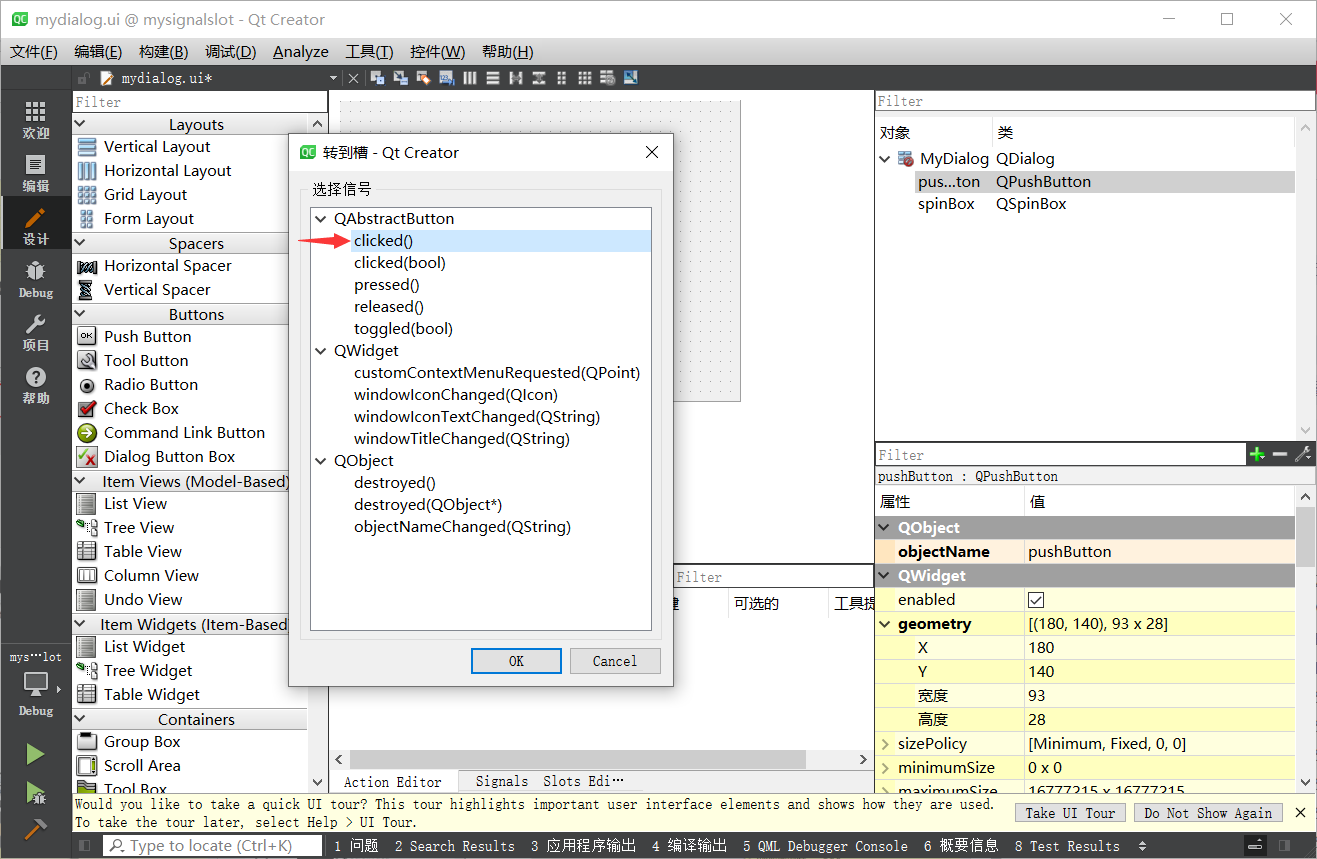Apply Lay Out in Form Layout icon
Image resolution: width=1317 pixels, height=859 pixels.
pyautogui.click(x=562, y=78)
